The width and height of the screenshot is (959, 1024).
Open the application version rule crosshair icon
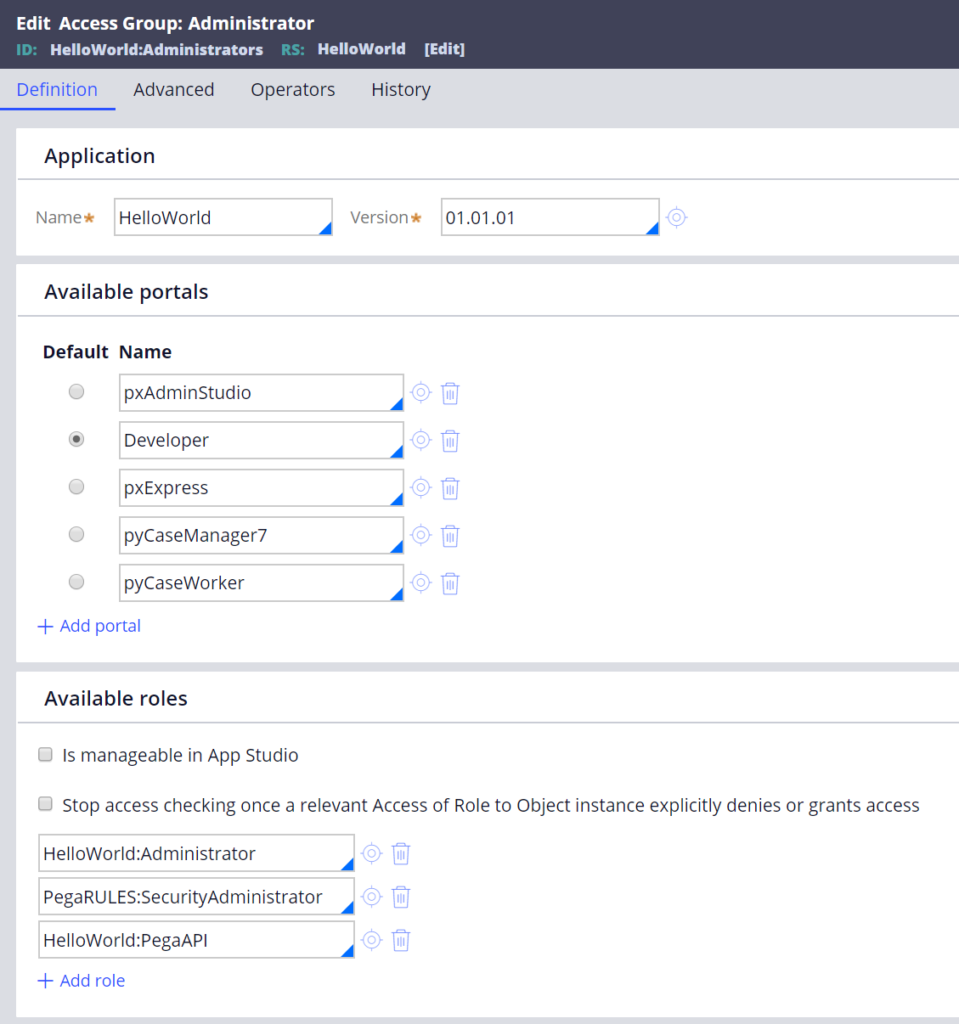(677, 217)
